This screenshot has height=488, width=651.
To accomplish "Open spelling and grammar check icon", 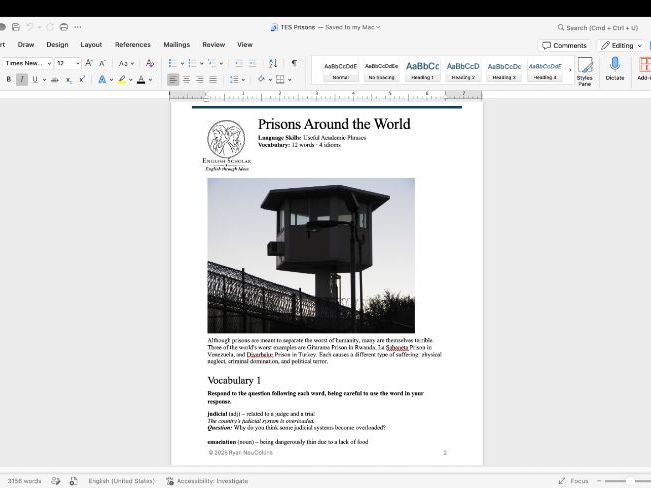I will 56,481.
